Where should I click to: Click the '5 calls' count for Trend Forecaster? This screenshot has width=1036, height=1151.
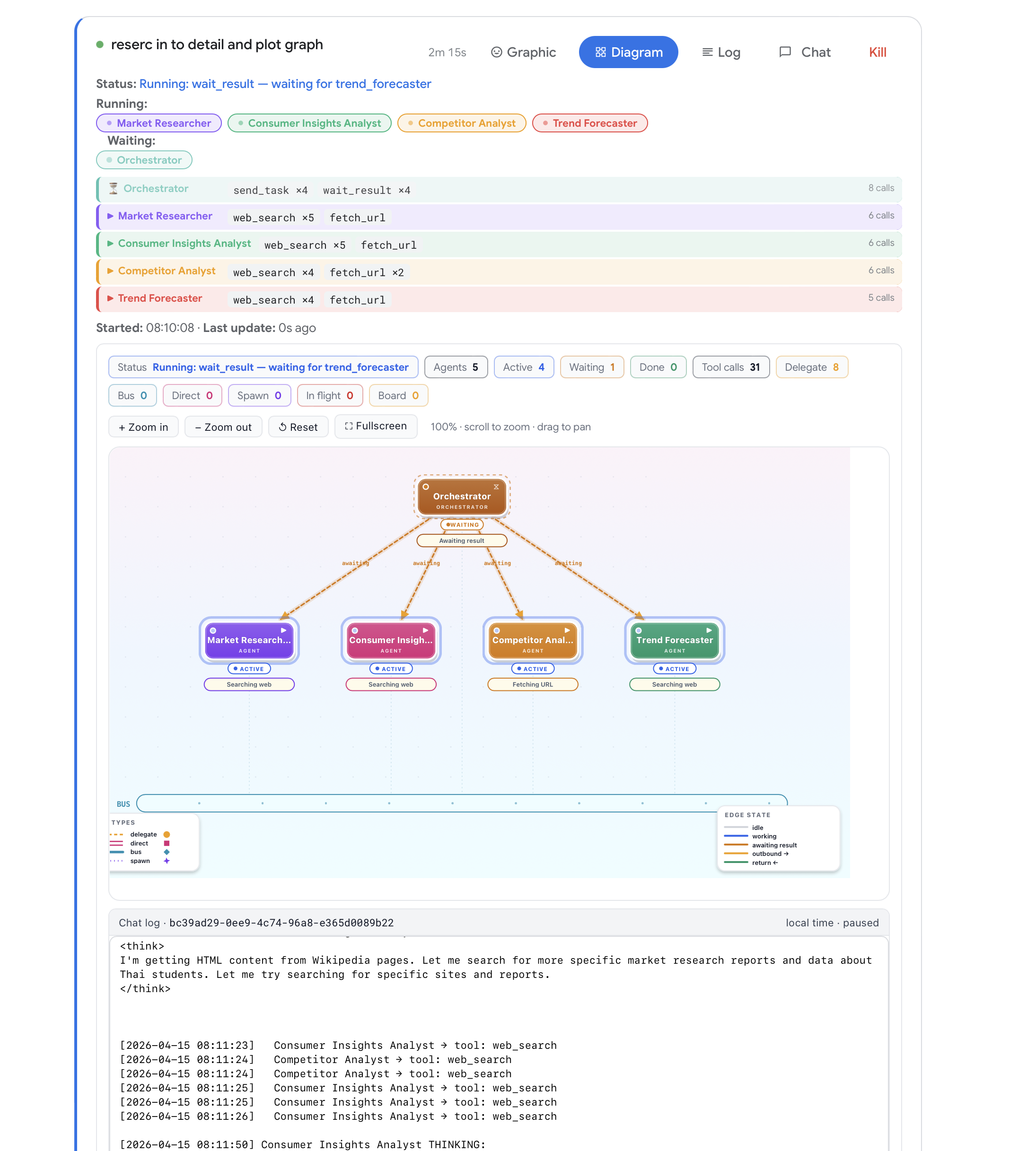click(x=881, y=297)
